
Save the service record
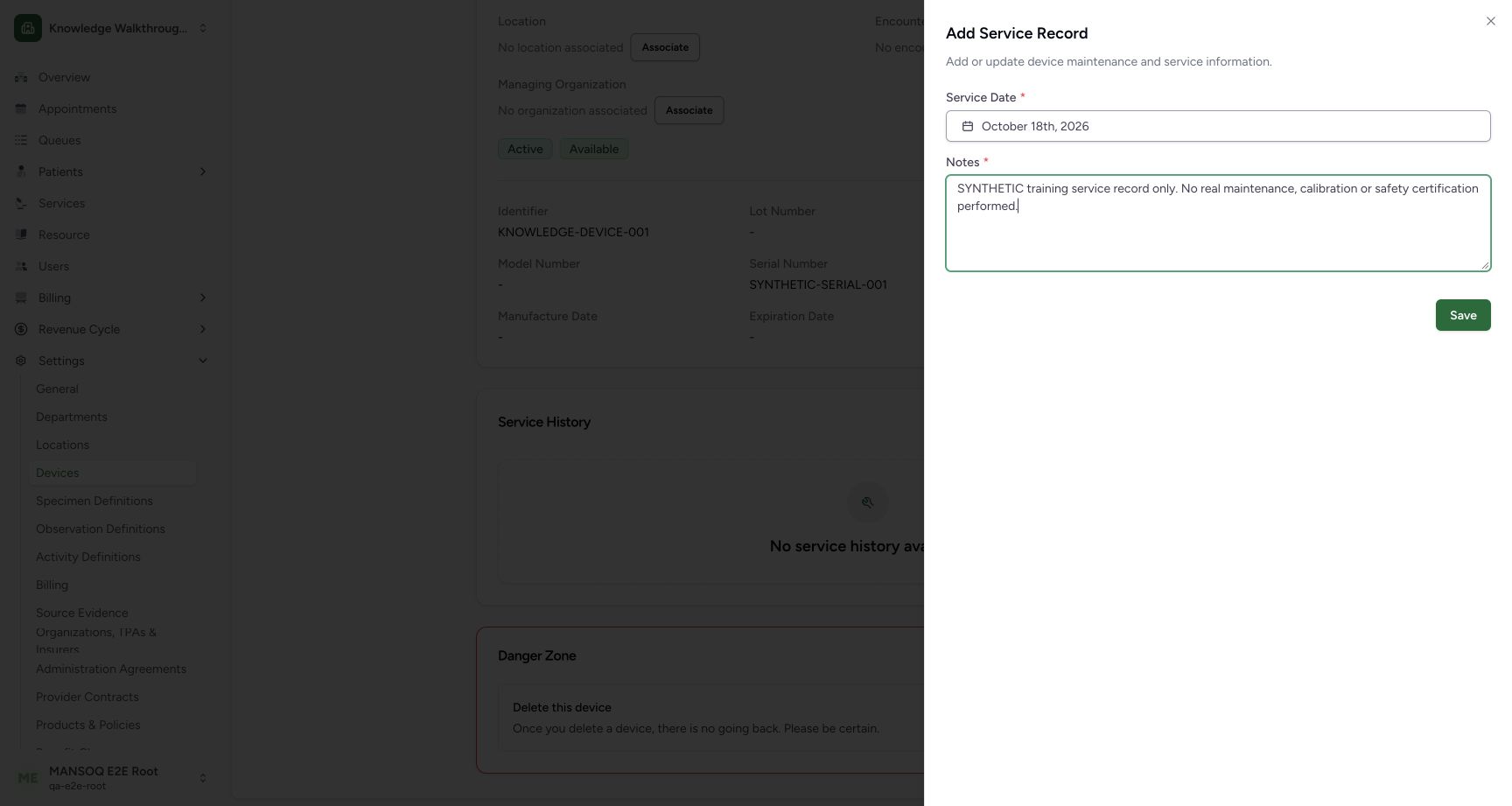(1463, 315)
